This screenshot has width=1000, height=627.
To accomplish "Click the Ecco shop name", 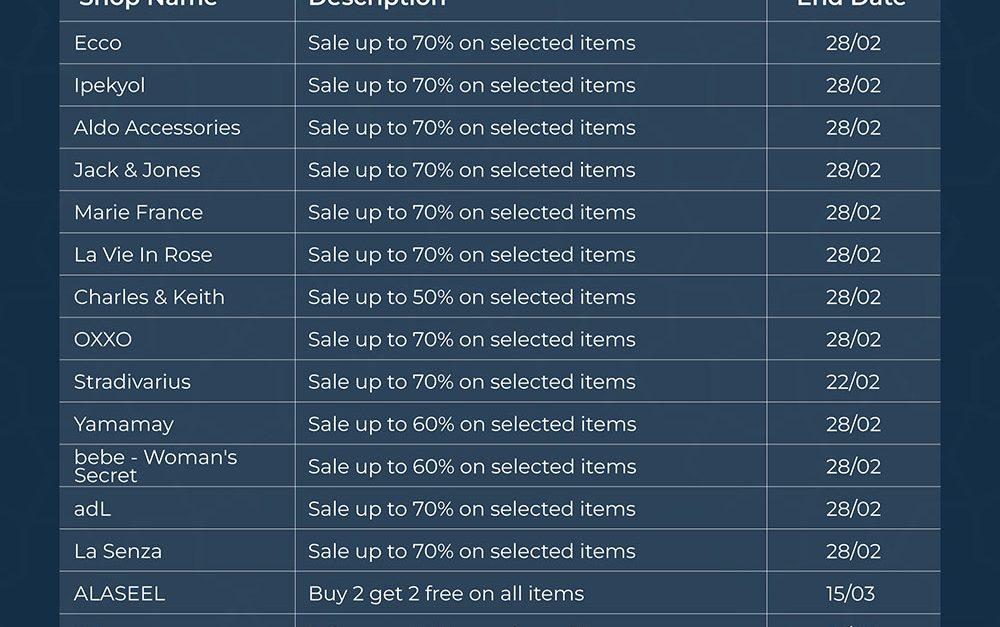I will point(98,43).
